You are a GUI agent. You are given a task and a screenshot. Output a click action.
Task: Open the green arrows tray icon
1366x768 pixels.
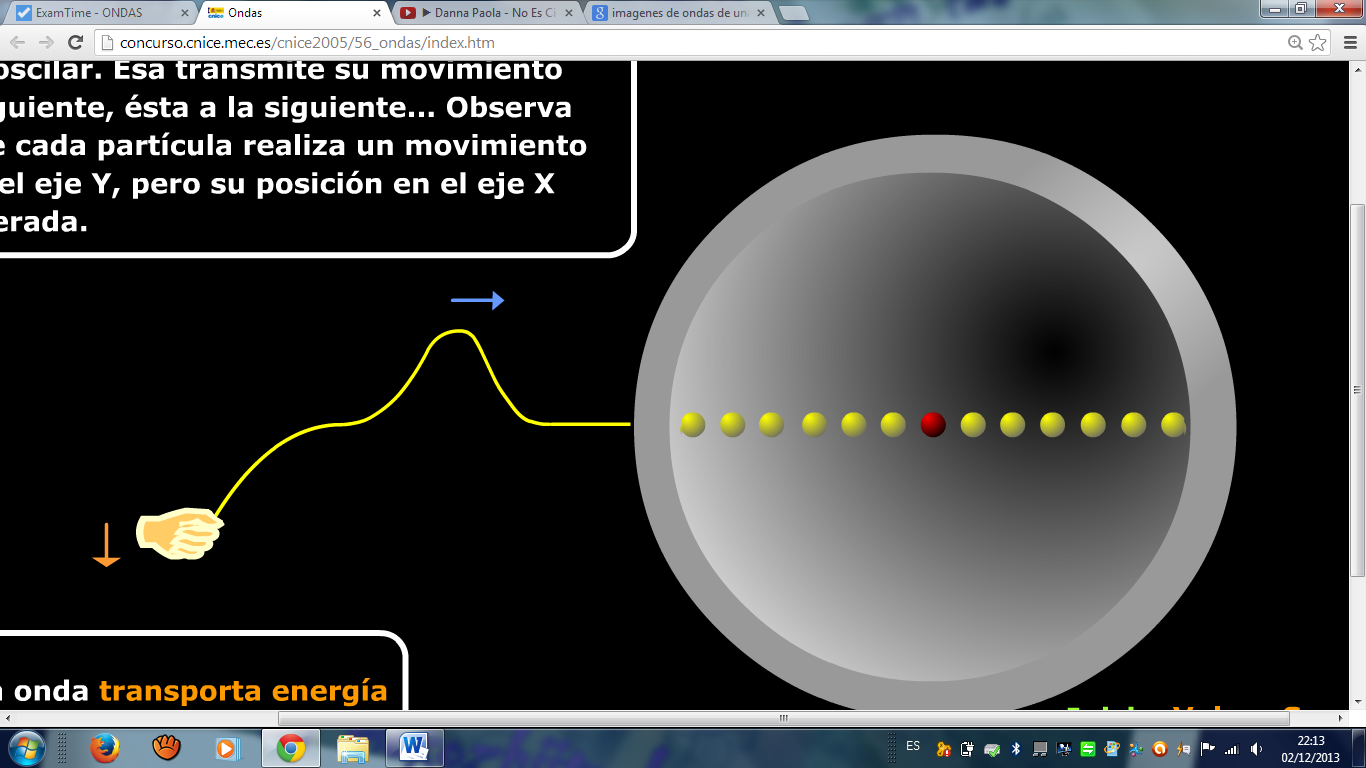pyautogui.click(x=1088, y=748)
